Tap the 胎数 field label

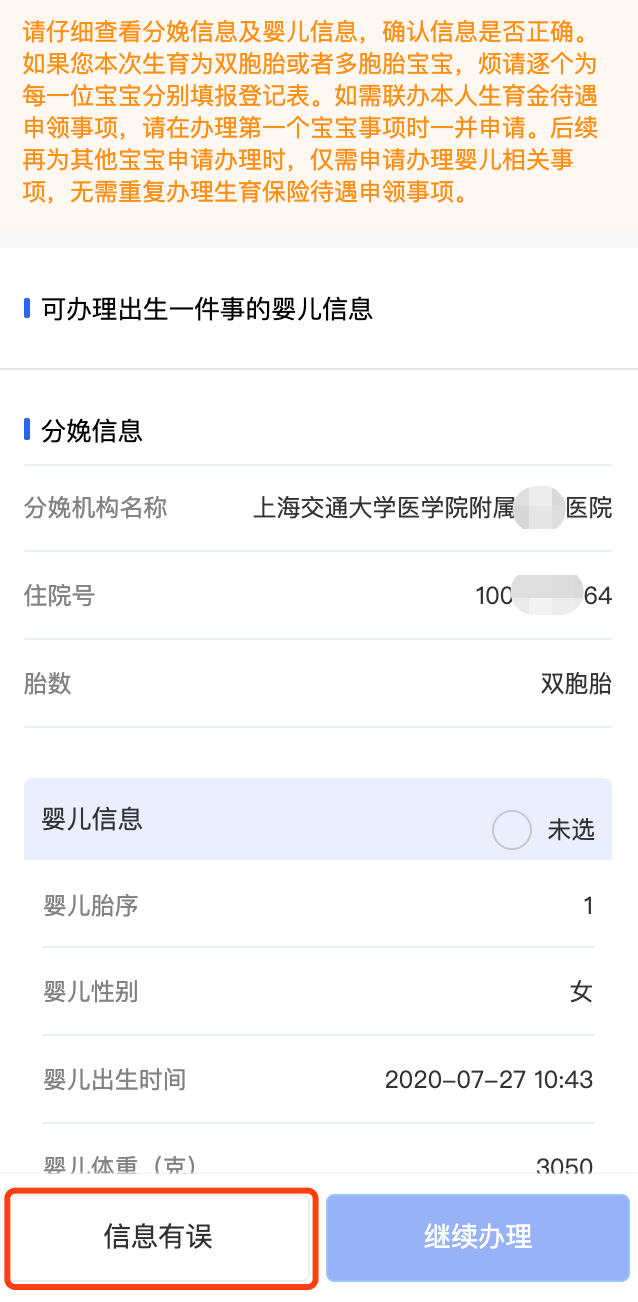pyautogui.click(x=47, y=684)
